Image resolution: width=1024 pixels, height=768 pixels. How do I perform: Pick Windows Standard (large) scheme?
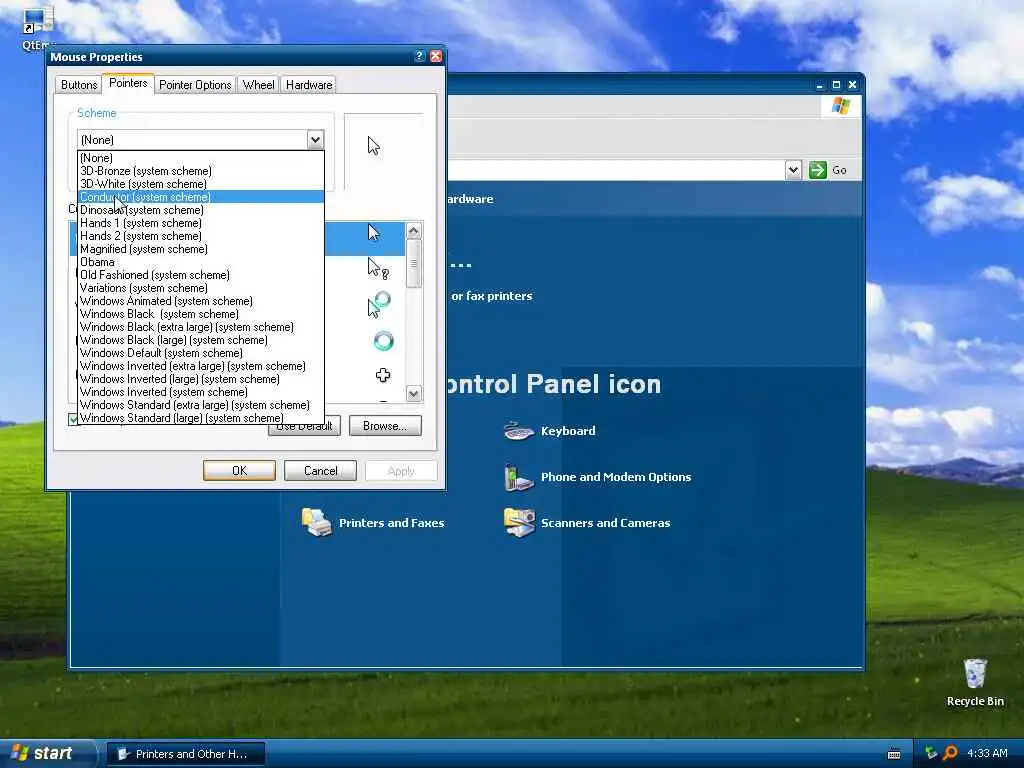coord(200,418)
